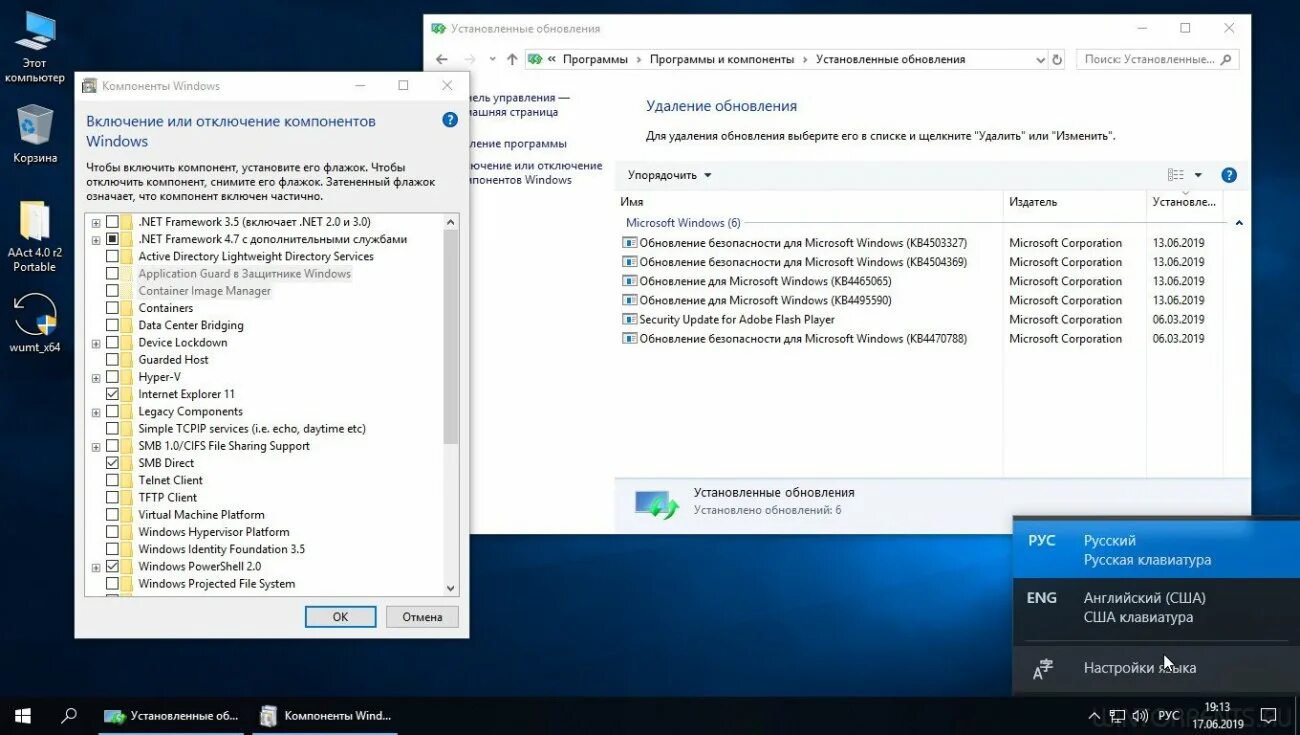The image size is (1300, 735).
Task: Click the search magnifier in the updates search box
Action: [1227, 59]
